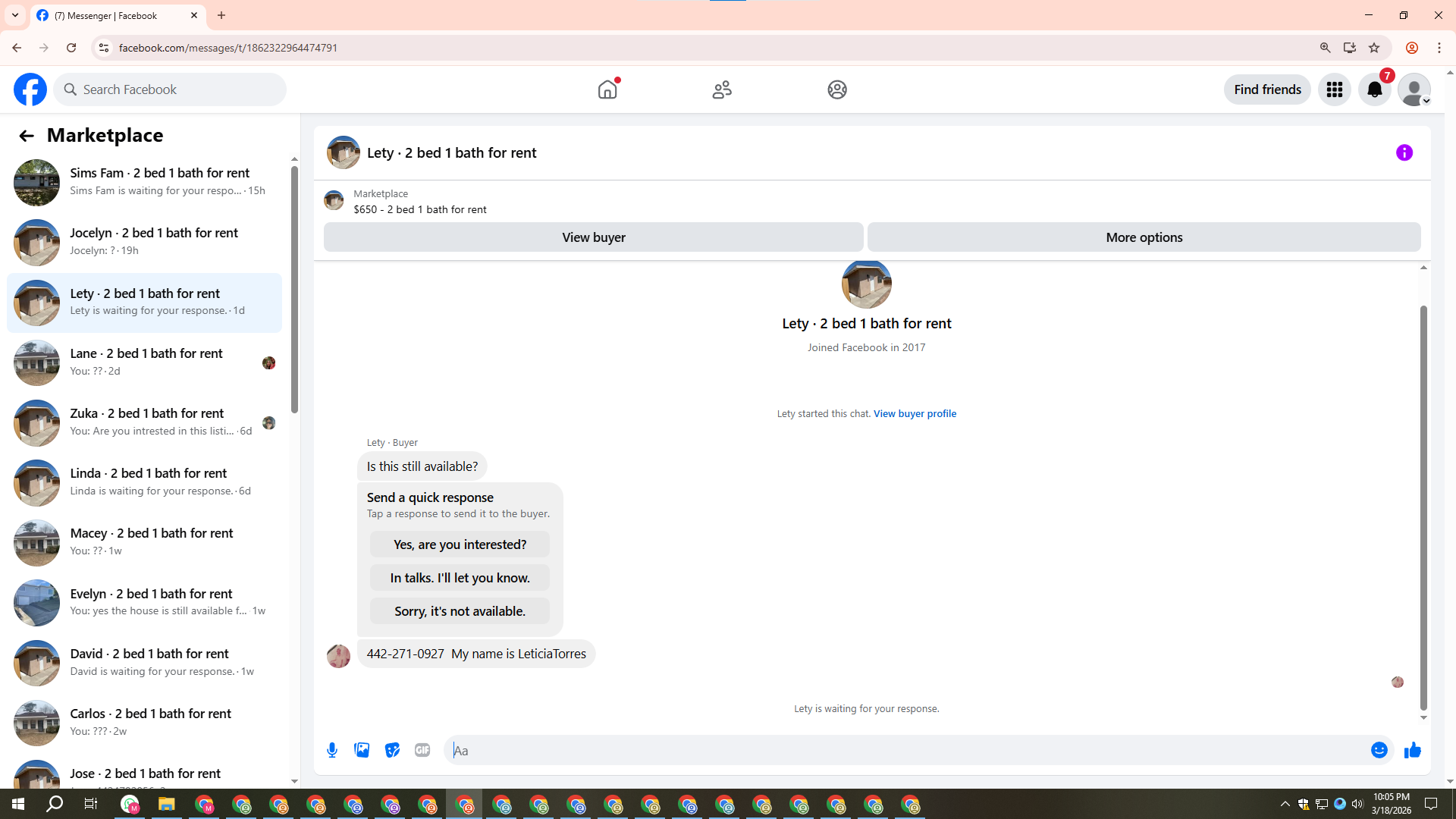Send 'Yes, are you interested?' quick response
Viewport: 1456px width, 819px height.
pyautogui.click(x=460, y=544)
